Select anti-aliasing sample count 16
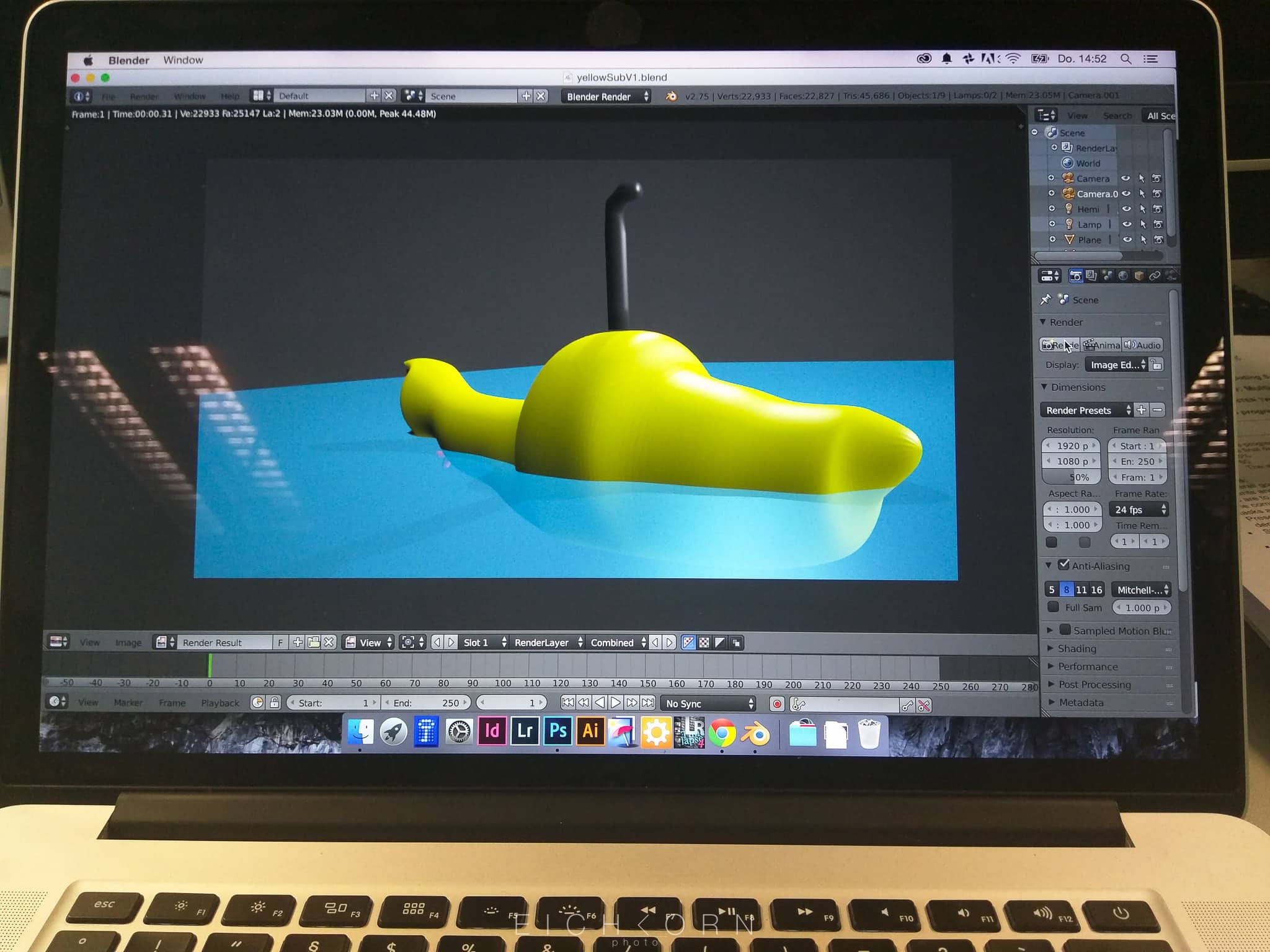The height and width of the screenshot is (952, 1270). (x=1096, y=590)
